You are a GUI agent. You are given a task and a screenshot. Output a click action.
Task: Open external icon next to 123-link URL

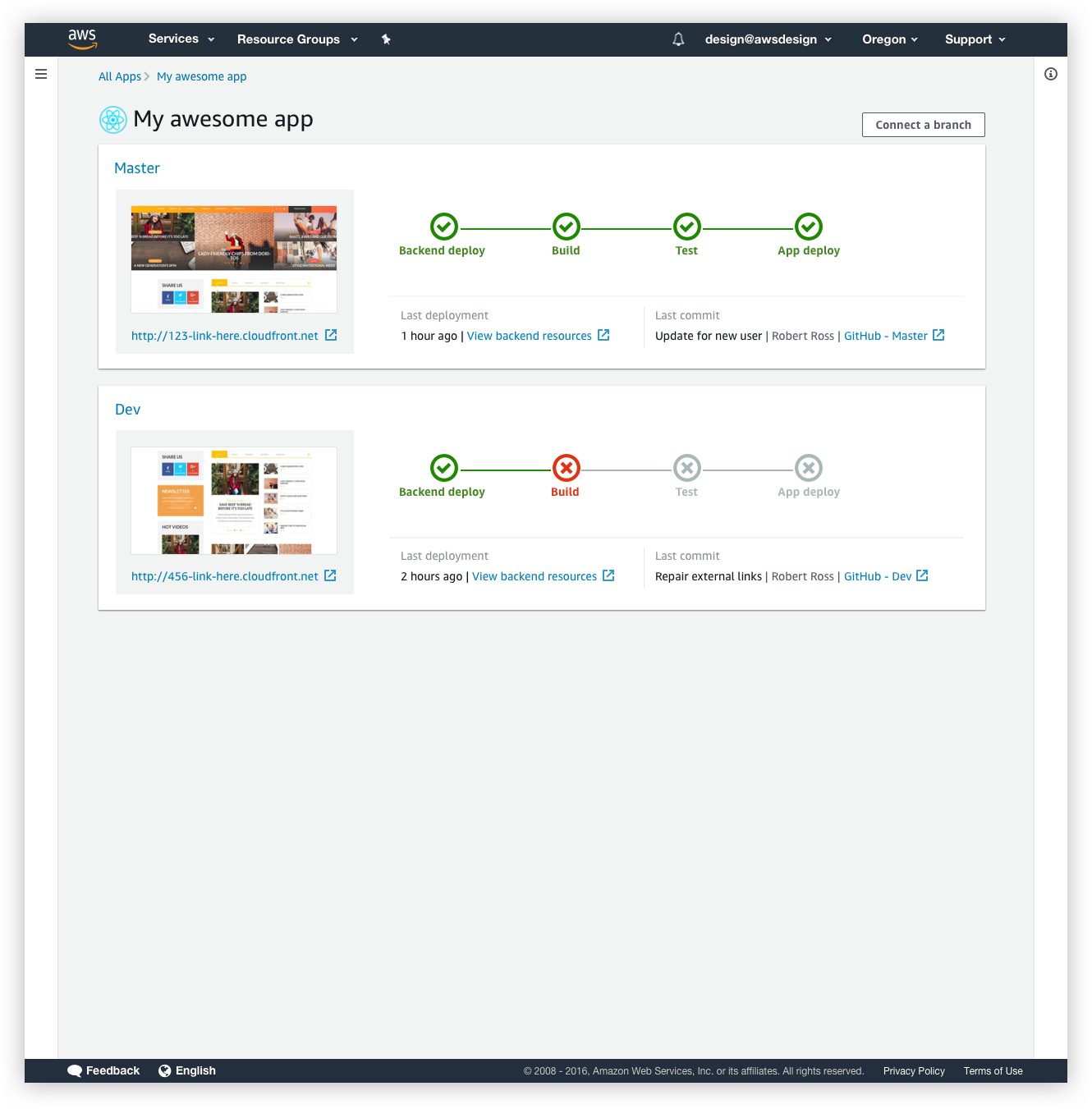pyautogui.click(x=331, y=335)
